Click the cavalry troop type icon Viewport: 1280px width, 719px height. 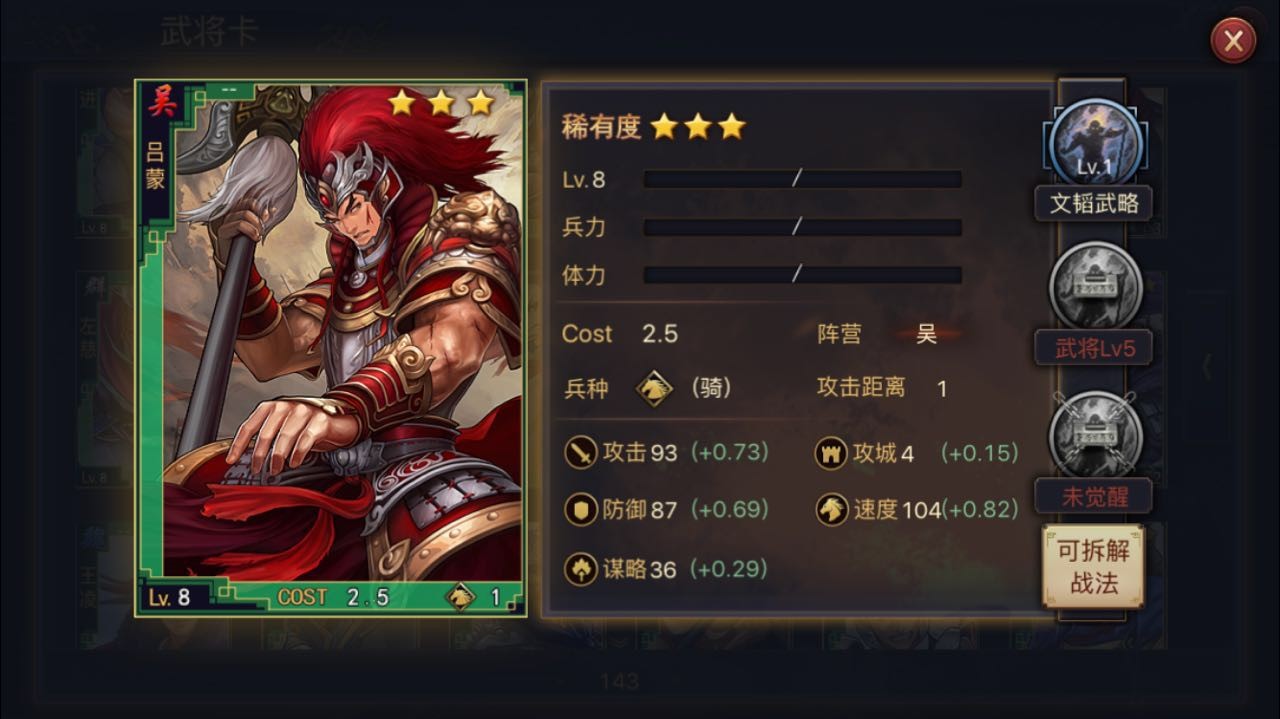[655, 388]
